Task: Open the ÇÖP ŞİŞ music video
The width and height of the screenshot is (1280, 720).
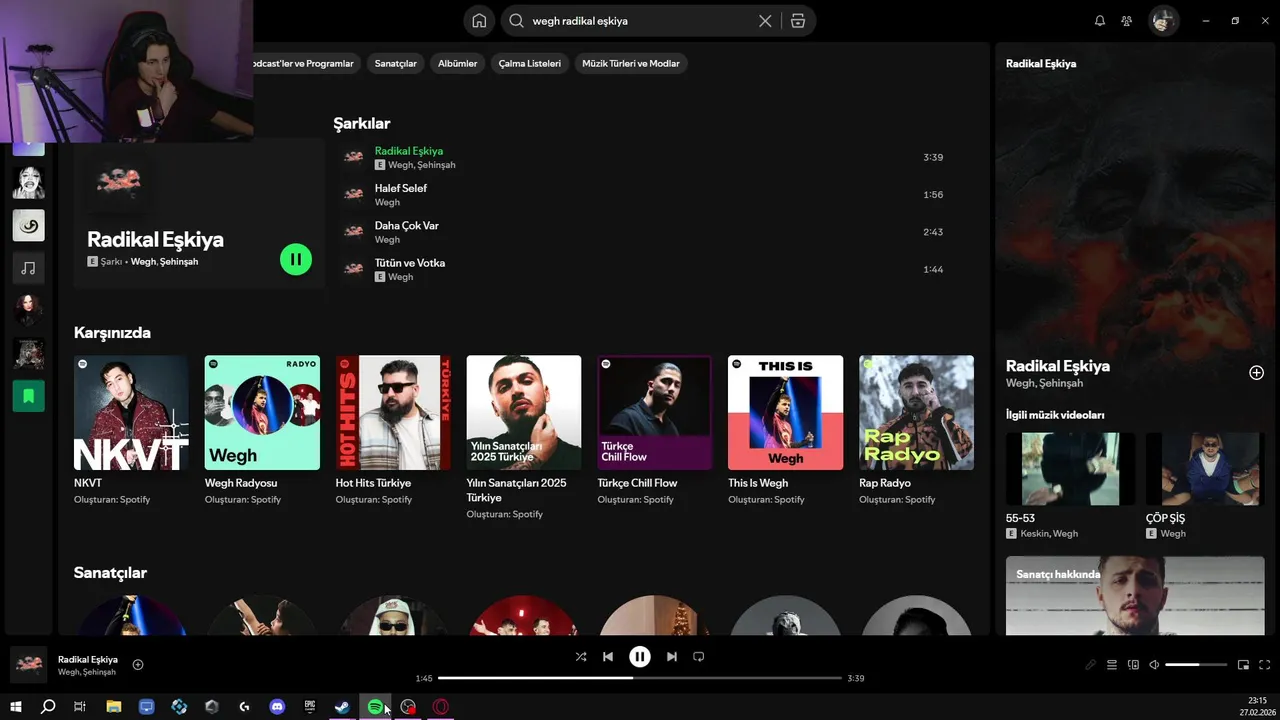Action: pyautogui.click(x=1205, y=485)
